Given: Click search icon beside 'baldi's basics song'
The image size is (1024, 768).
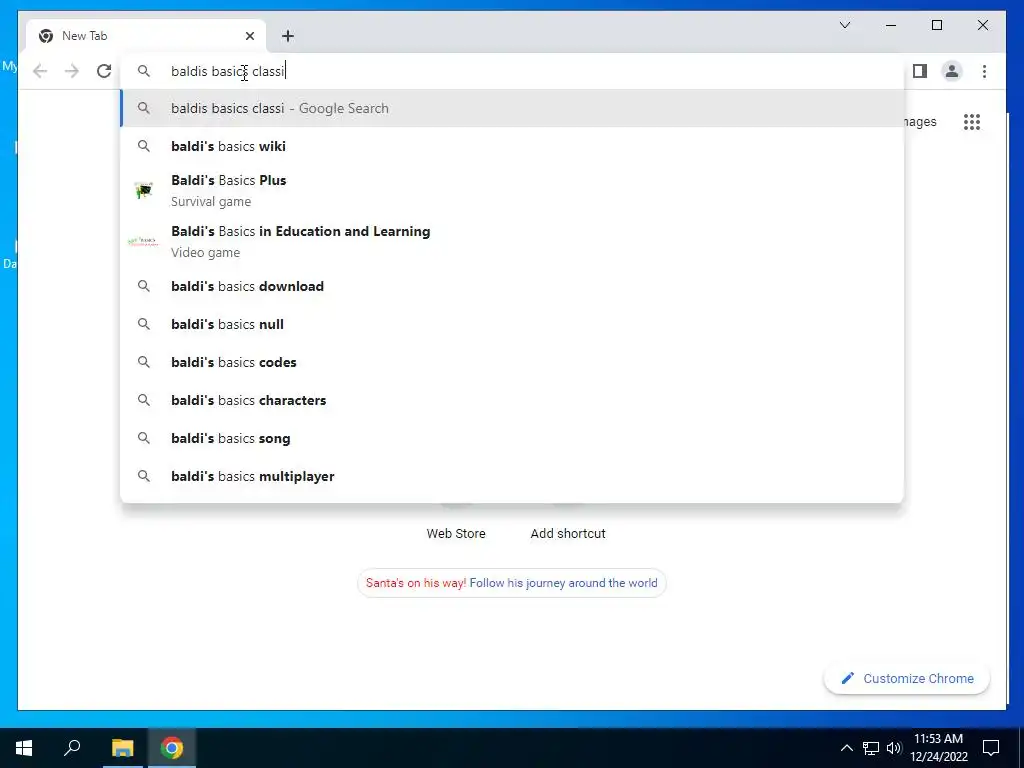Looking at the screenshot, I should [x=144, y=438].
